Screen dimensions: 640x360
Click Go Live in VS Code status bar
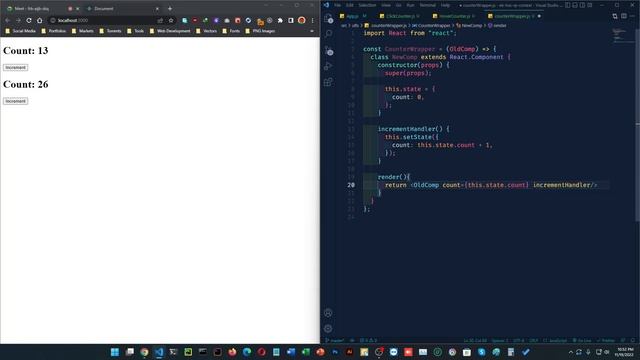point(582,340)
